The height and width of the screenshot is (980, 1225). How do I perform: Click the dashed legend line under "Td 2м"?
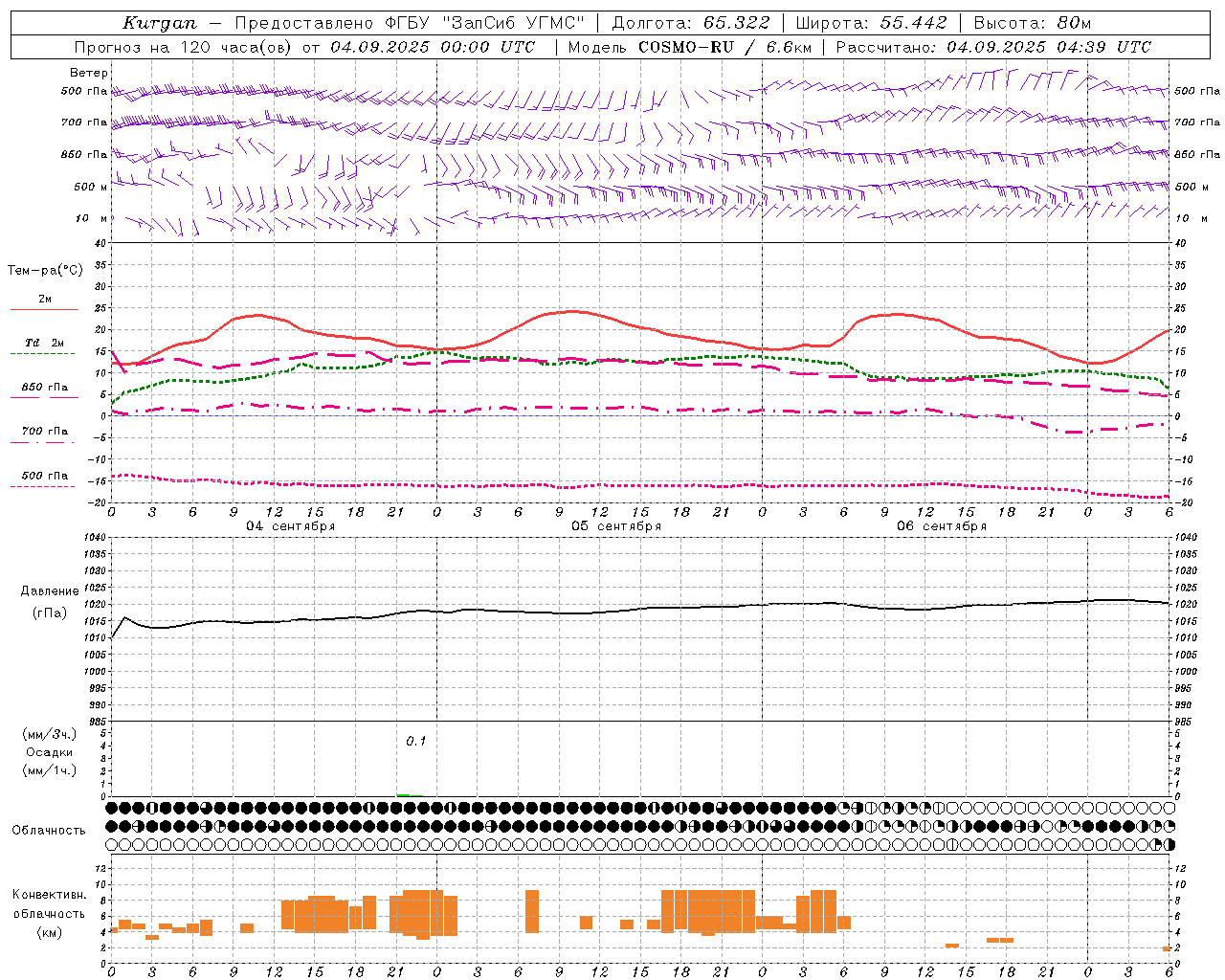point(42,354)
